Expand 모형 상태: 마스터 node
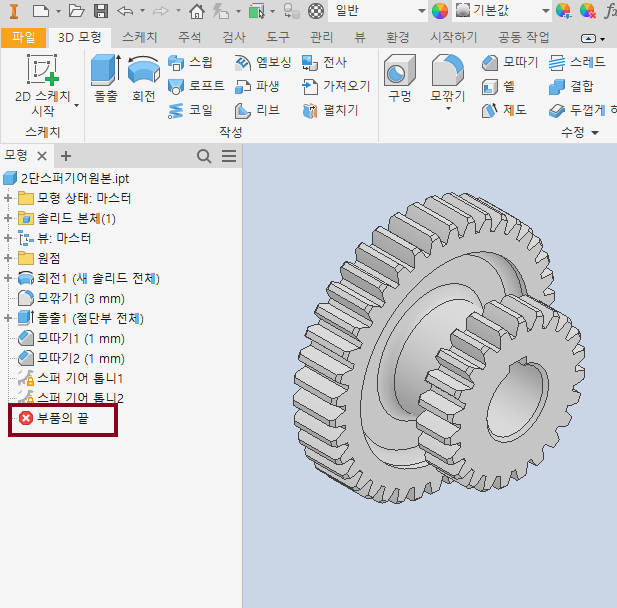Image resolution: width=617 pixels, height=608 pixels. click(x=7, y=198)
